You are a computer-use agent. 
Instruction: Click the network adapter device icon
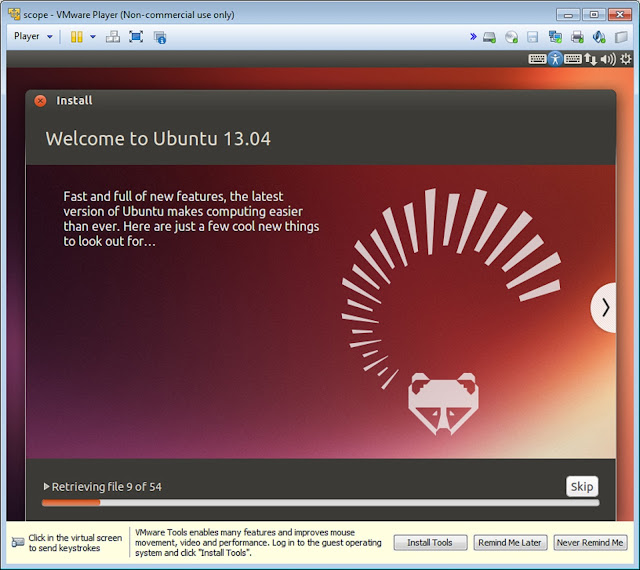(x=555, y=37)
